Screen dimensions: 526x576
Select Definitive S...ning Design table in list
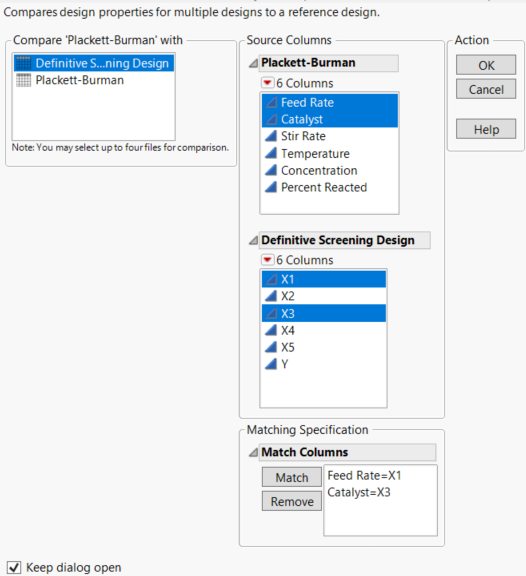pos(94,63)
